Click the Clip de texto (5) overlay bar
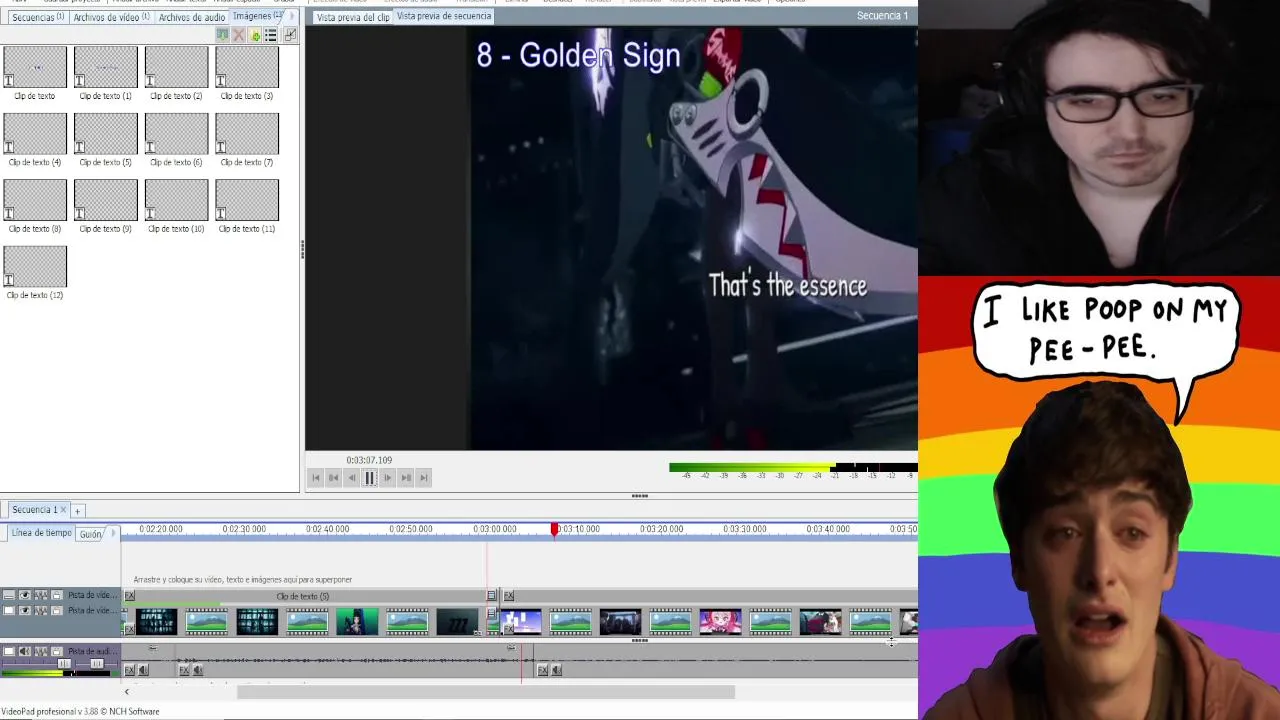 coord(310,596)
